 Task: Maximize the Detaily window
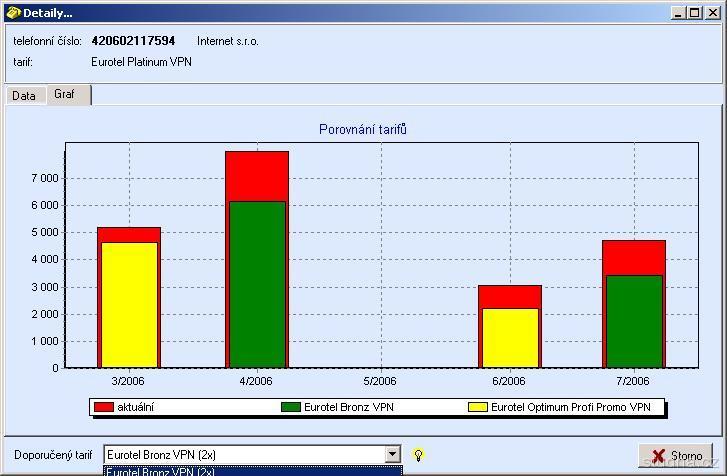695,13
